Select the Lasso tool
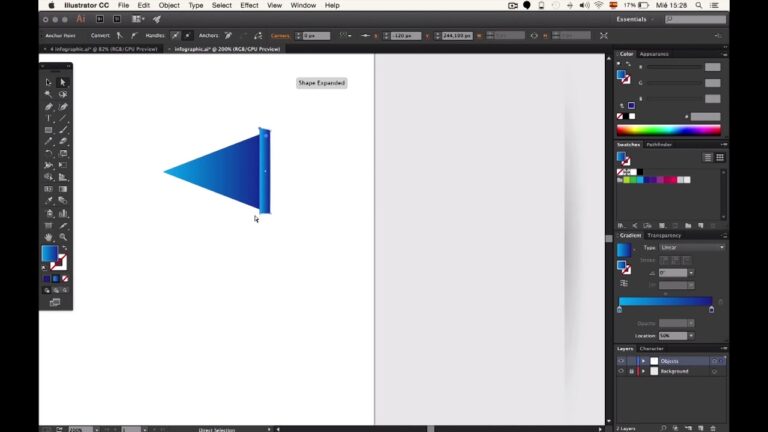 point(63,94)
